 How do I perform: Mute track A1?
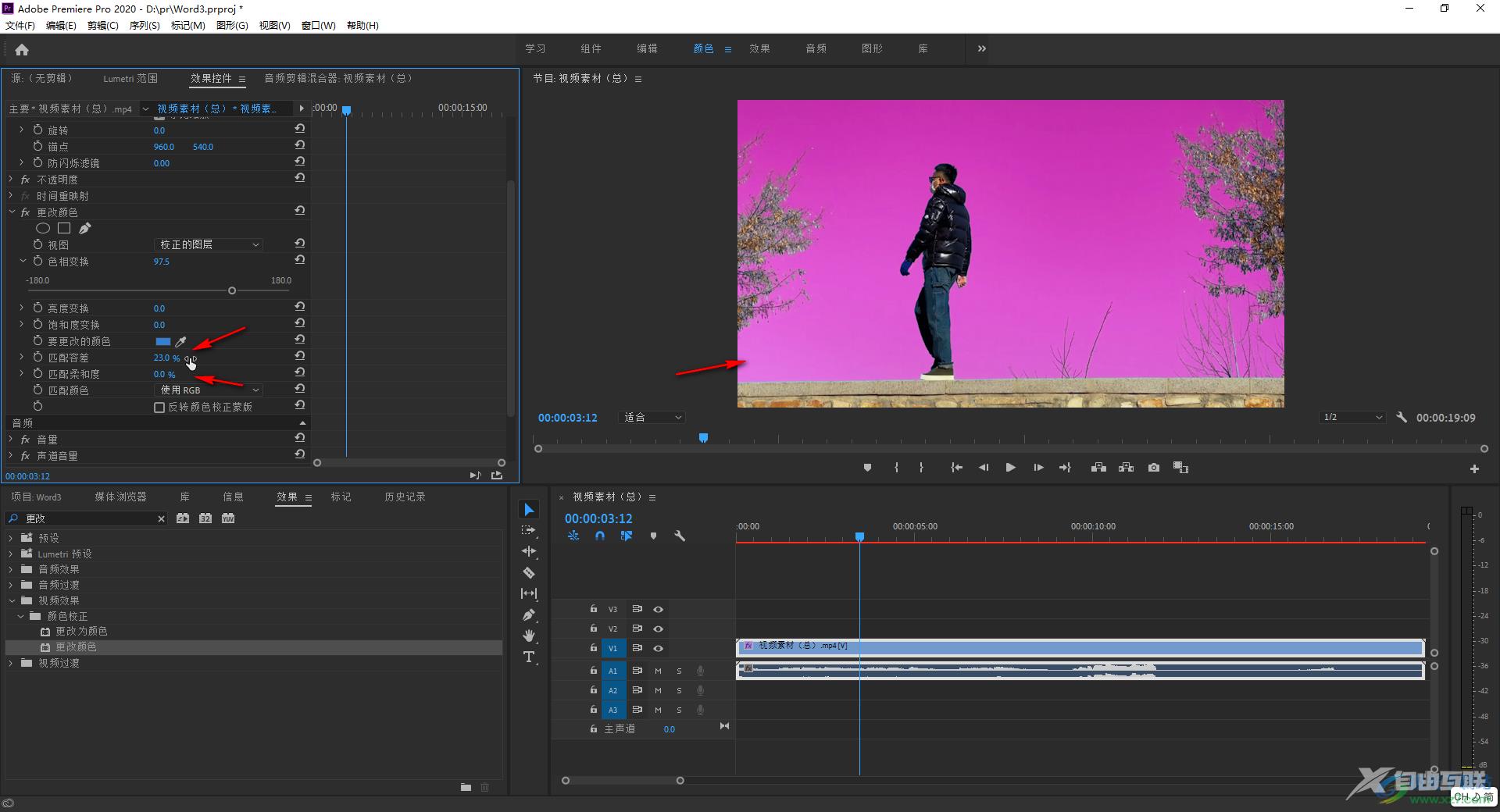pos(658,671)
